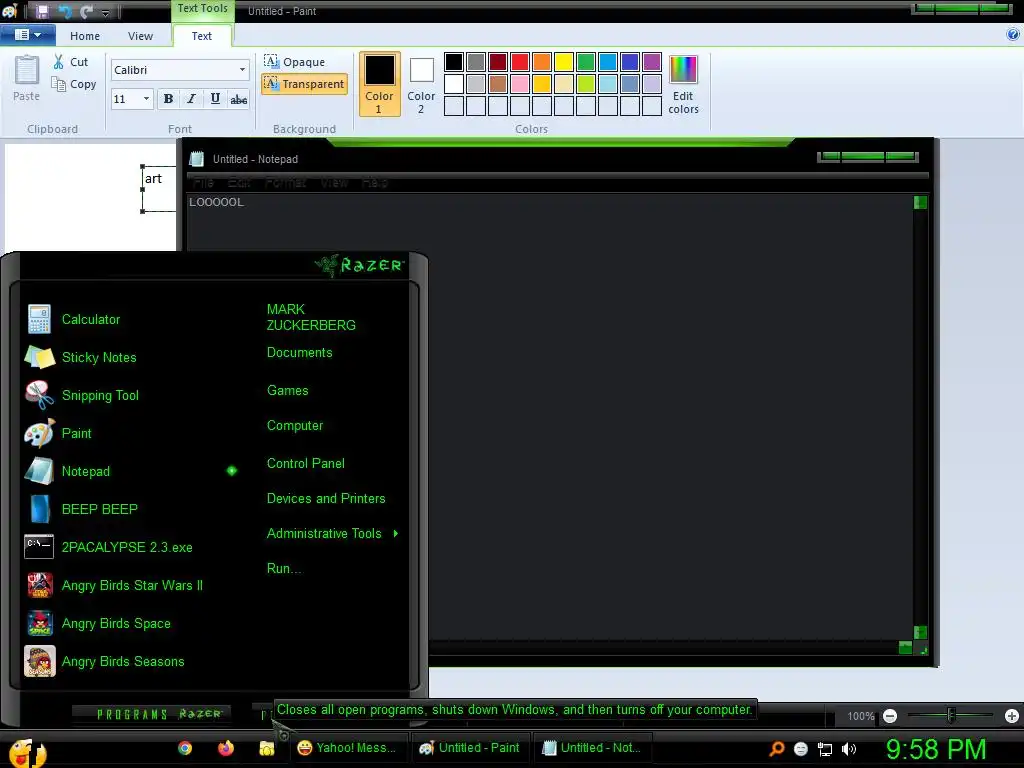This screenshot has height=768, width=1024.
Task: Click zoom in plus button in Paint
Action: pos(1012,716)
